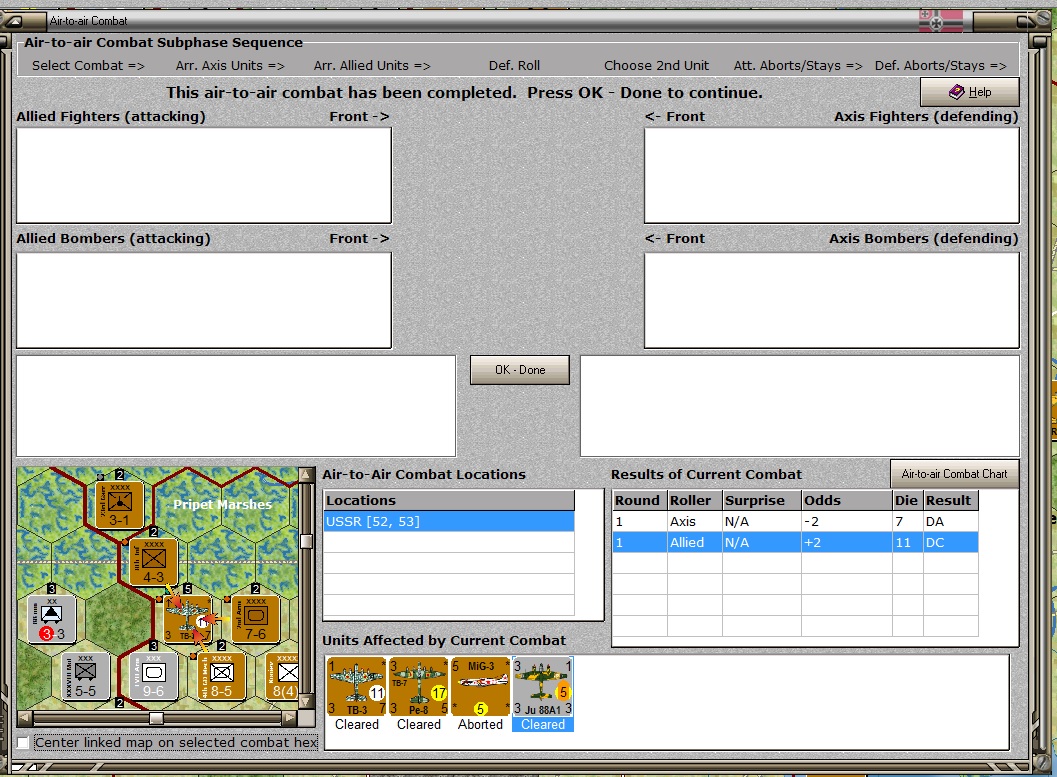
Task: Click map scroll down arrow
Action: click(306, 702)
